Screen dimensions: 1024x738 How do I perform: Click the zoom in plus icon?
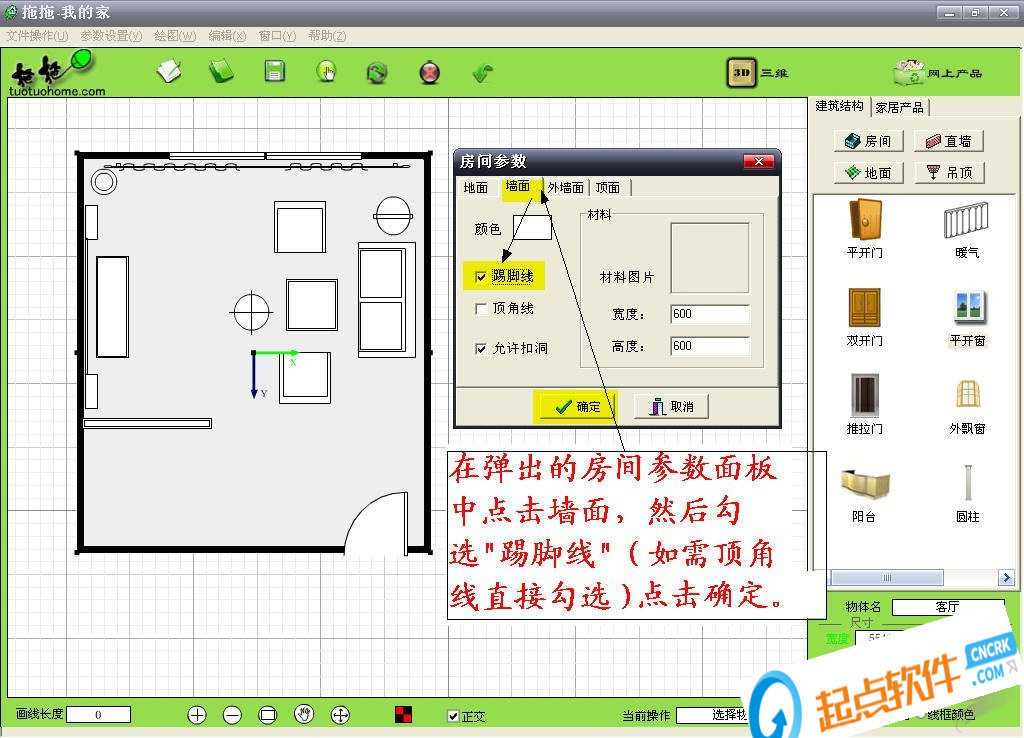pos(197,715)
